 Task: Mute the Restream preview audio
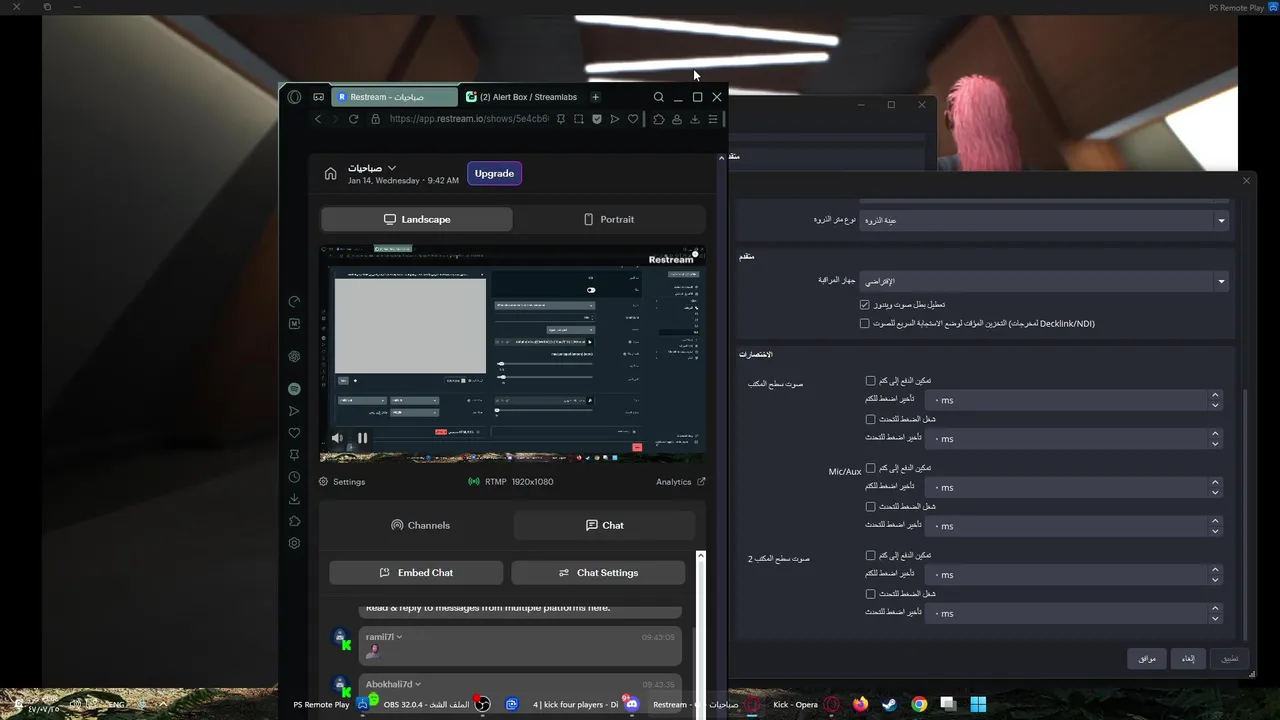(337, 438)
